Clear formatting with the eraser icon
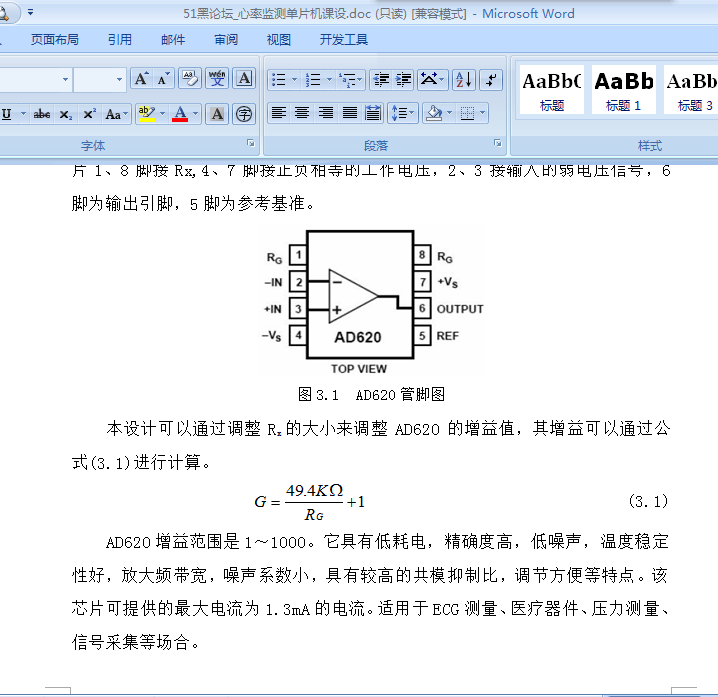This screenshot has height=697, width=718. tap(190, 79)
